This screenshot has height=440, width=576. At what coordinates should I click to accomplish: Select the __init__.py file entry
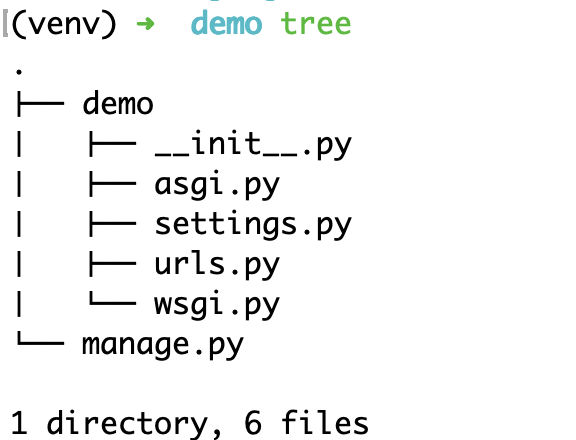(x=253, y=144)
